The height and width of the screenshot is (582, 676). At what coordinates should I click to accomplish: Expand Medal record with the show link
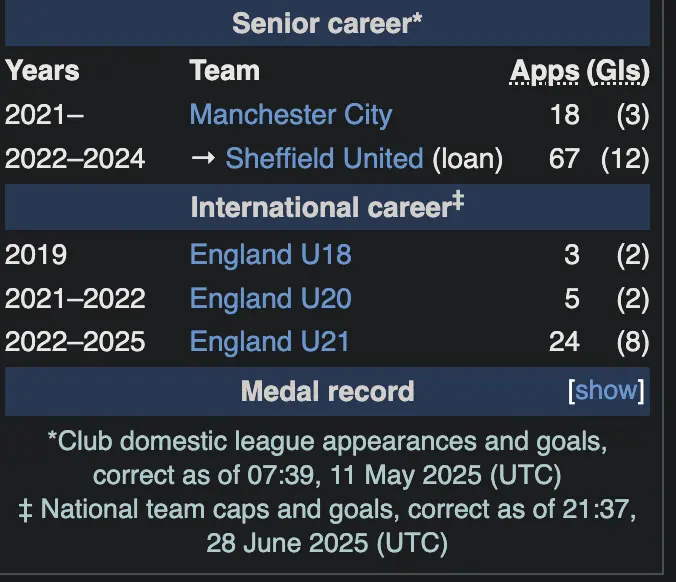pyautogui.click(x=606, y=391)
